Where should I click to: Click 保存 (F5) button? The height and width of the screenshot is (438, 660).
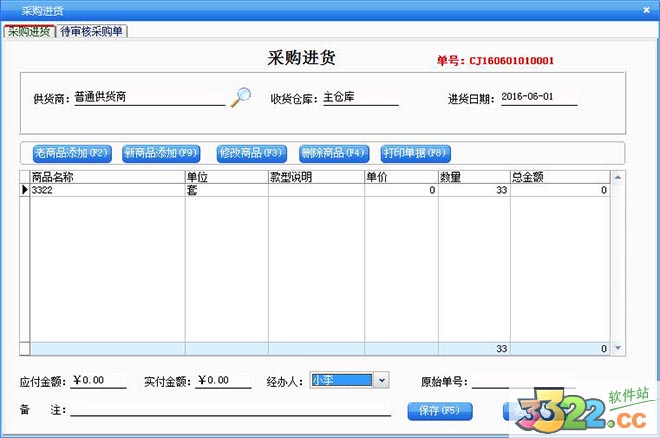[440, 411]
